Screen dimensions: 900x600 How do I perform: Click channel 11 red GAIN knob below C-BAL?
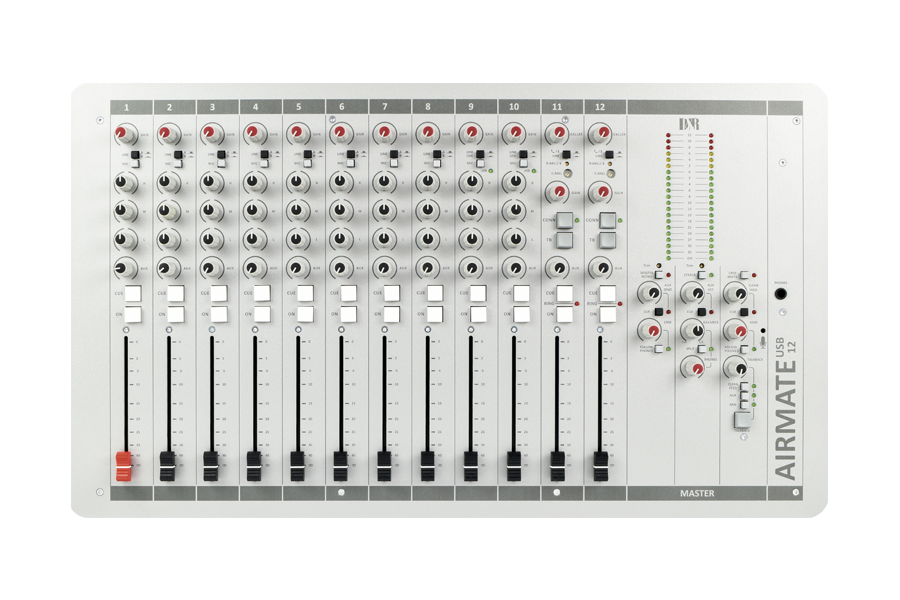[556, 192]
